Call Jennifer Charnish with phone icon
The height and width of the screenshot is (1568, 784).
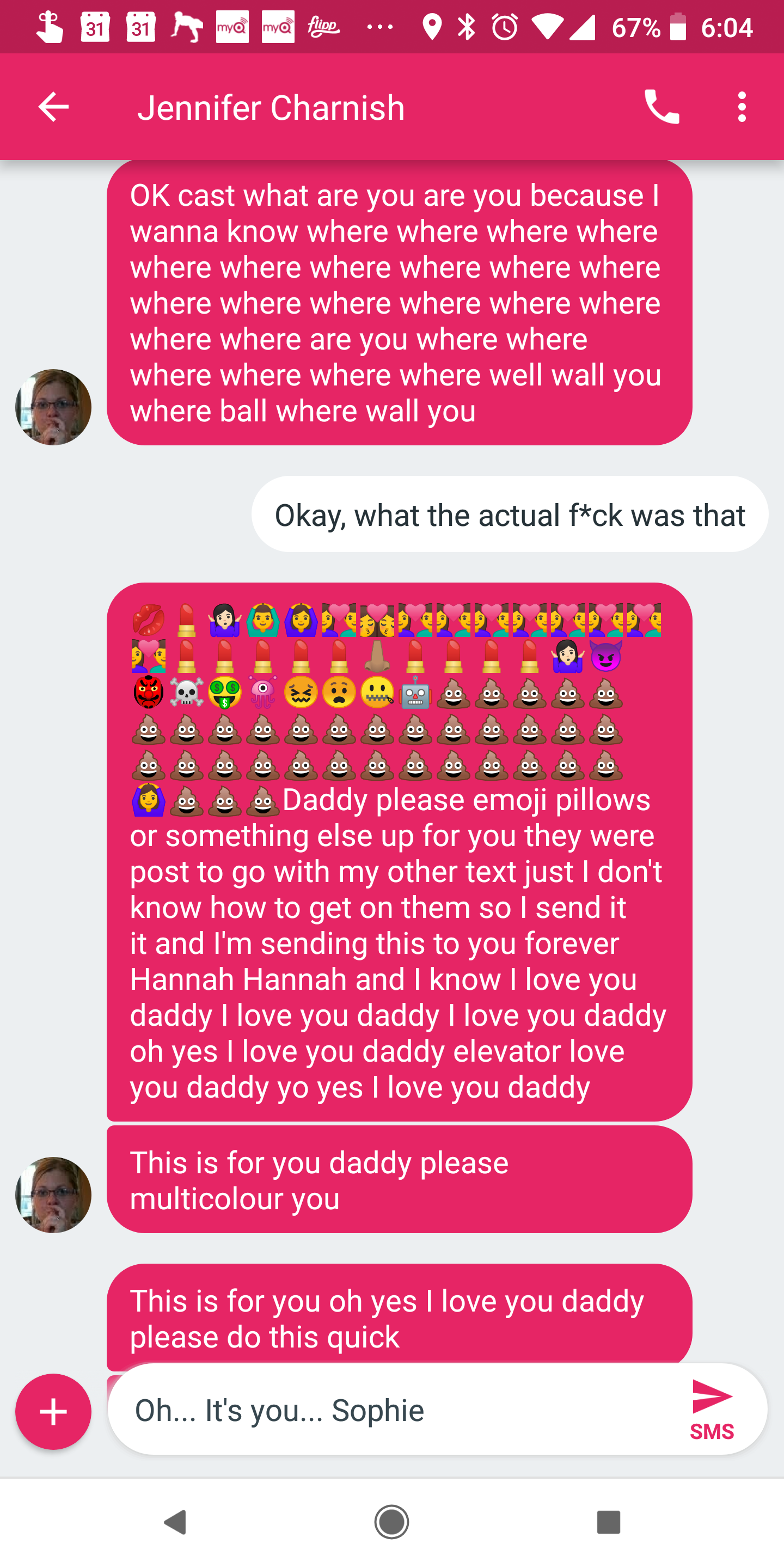click(661, 107)
